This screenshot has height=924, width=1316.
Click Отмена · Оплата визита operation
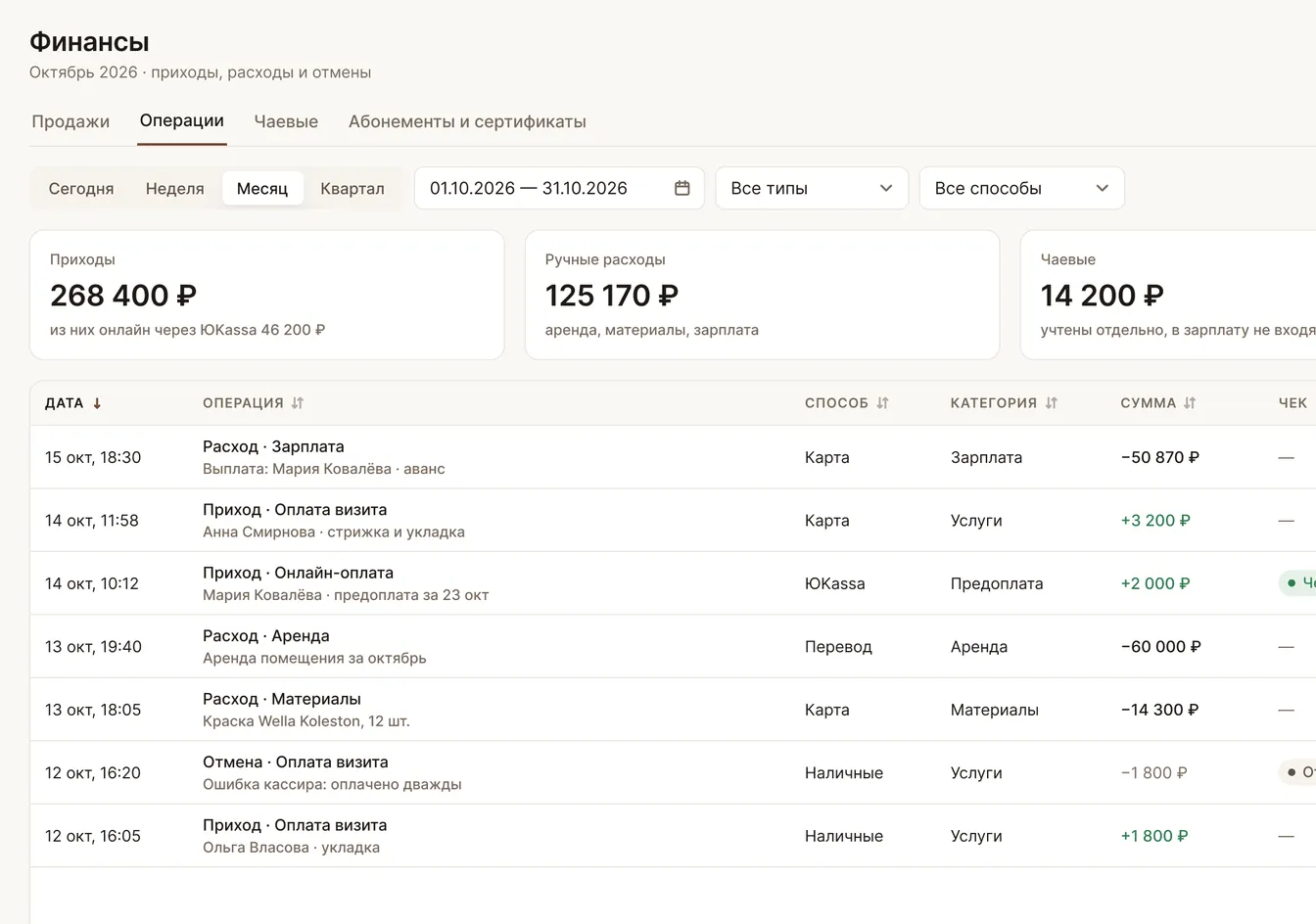(296, 762)
